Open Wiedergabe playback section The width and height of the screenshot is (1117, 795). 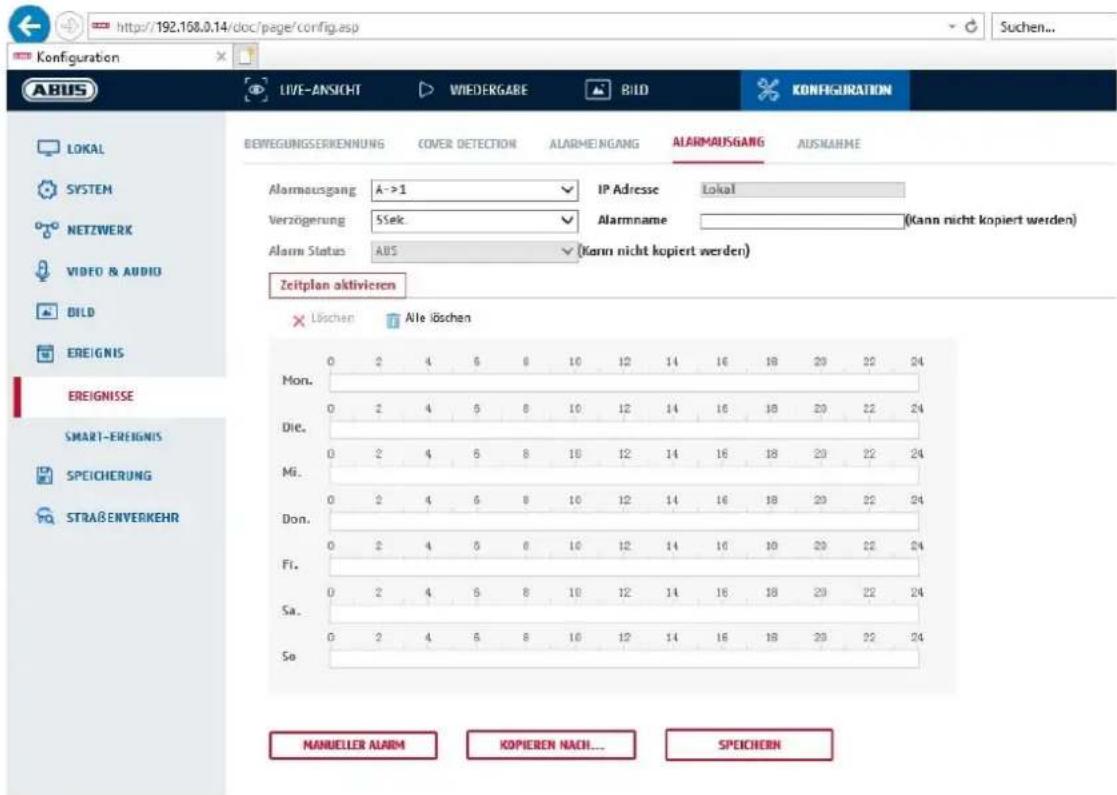click(x=474, y=90)
